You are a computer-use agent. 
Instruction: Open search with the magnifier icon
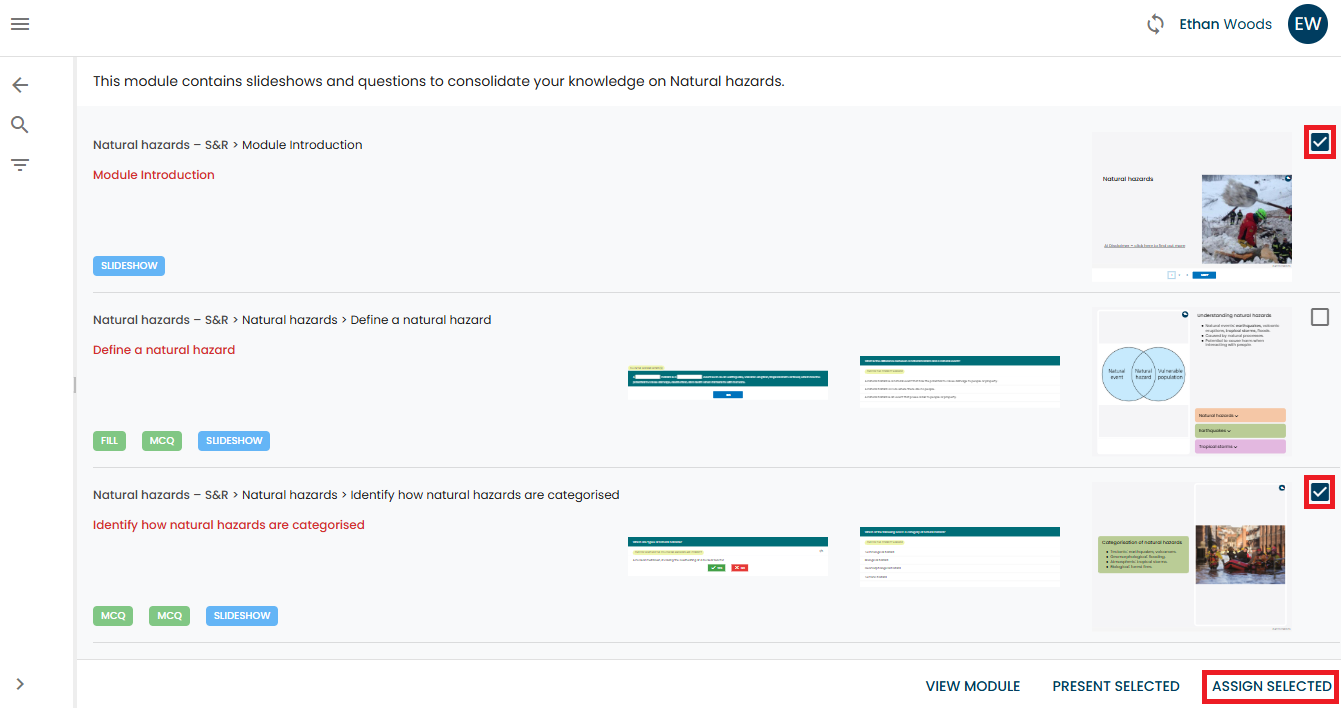pos(20,125)
